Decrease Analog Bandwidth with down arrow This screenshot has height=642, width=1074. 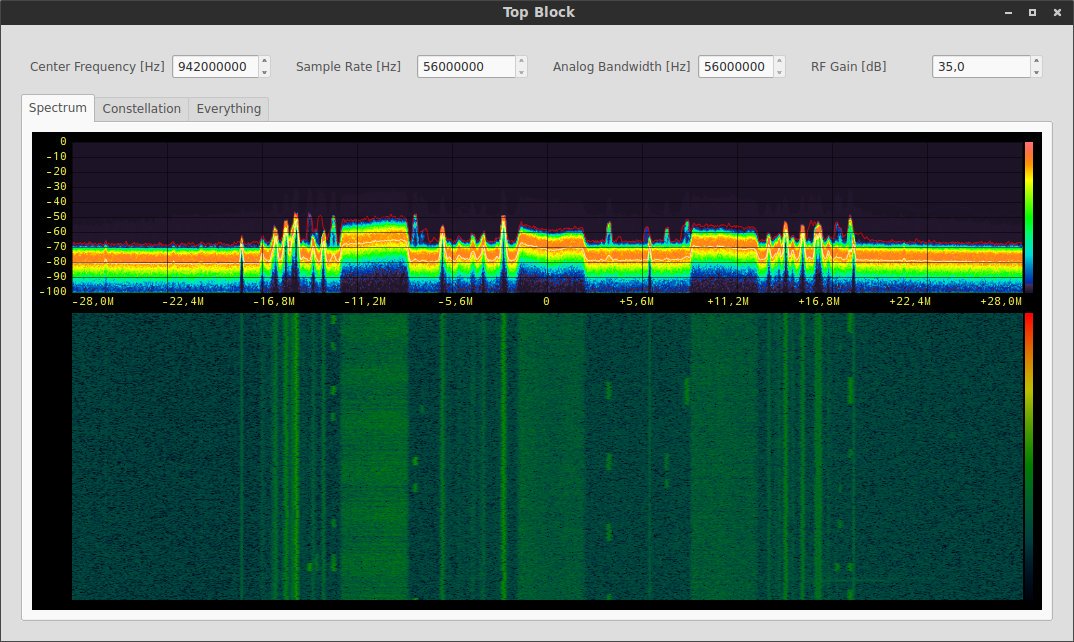(779, 72)
